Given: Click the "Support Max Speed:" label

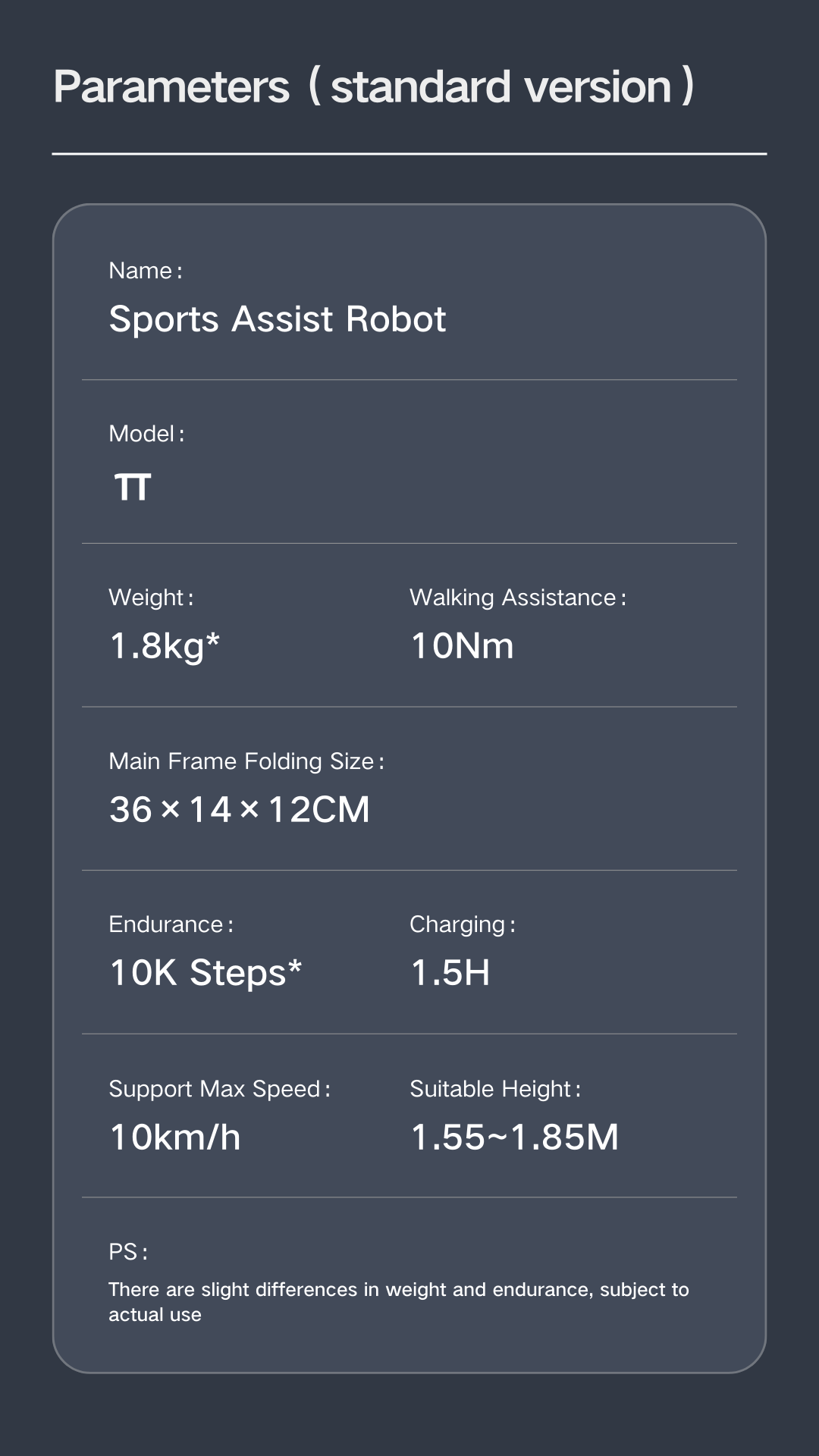Looking at the screenshot, I should [x=219, y=1089].
